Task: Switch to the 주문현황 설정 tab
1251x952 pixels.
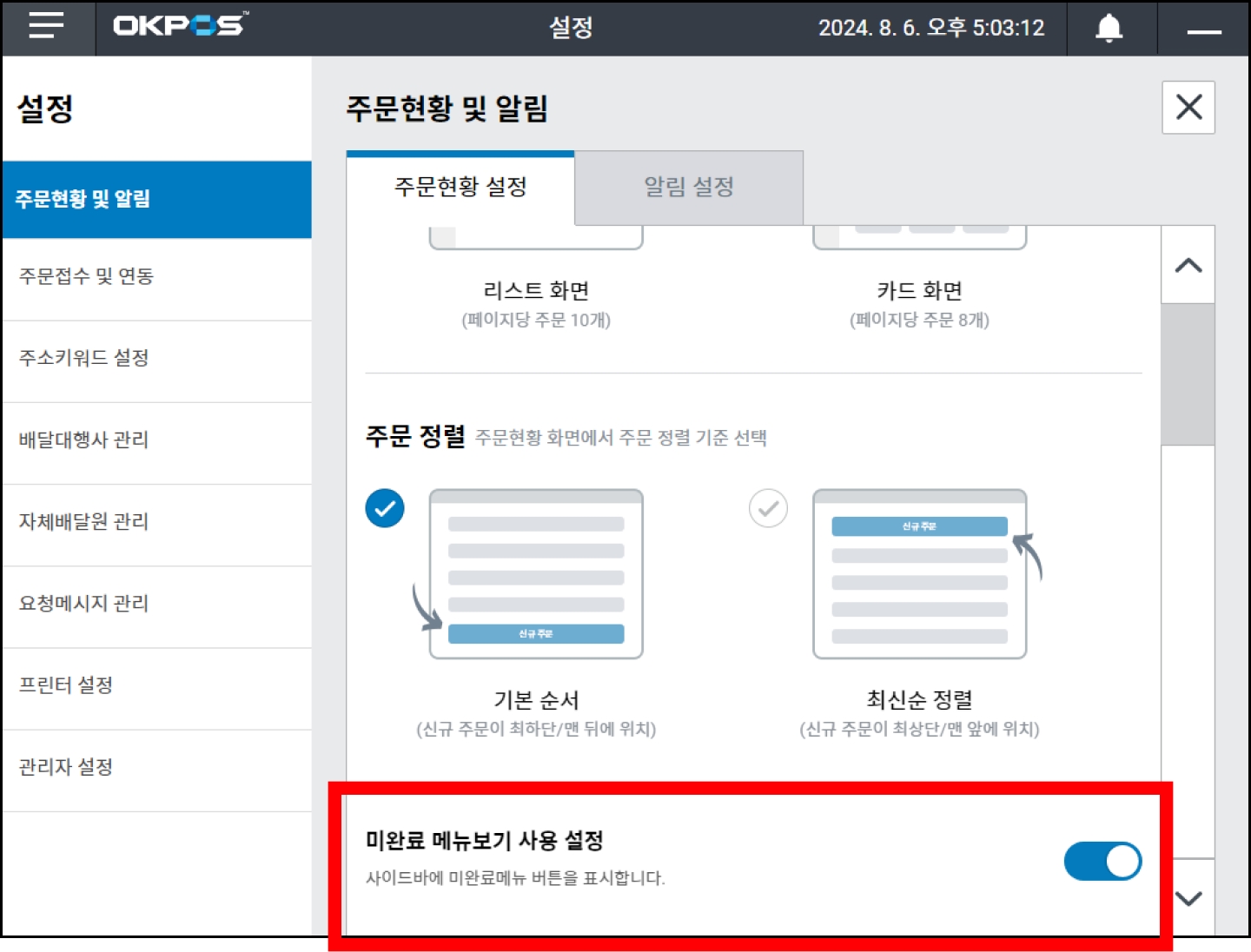Action: coord(460,187)
